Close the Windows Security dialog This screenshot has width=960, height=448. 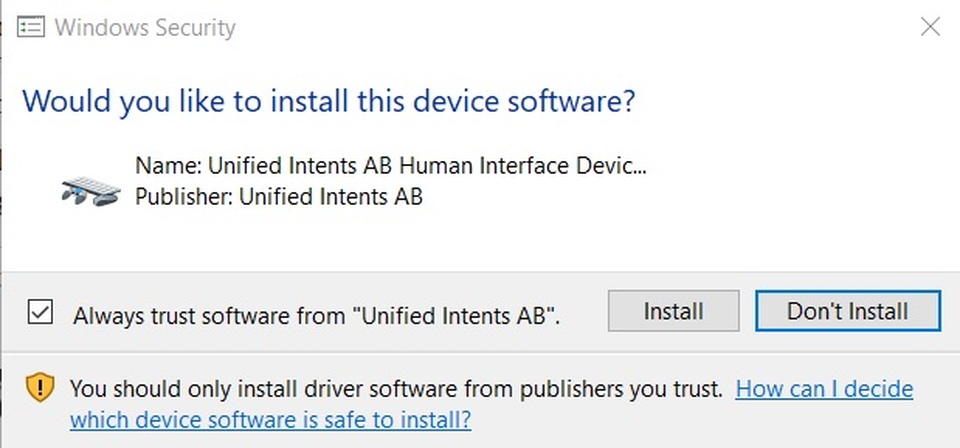930,27
